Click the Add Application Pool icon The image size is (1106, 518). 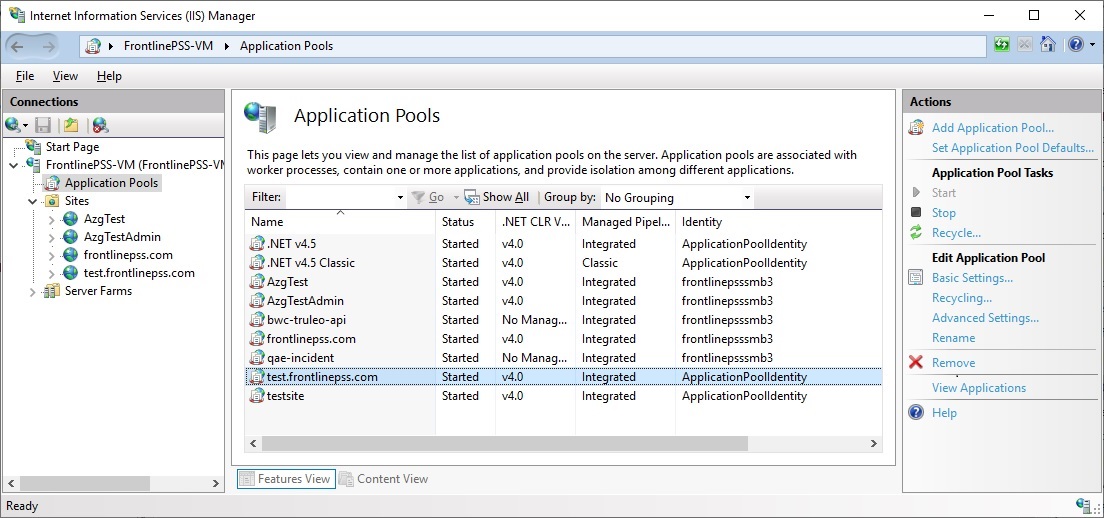(x=916, y=128)
